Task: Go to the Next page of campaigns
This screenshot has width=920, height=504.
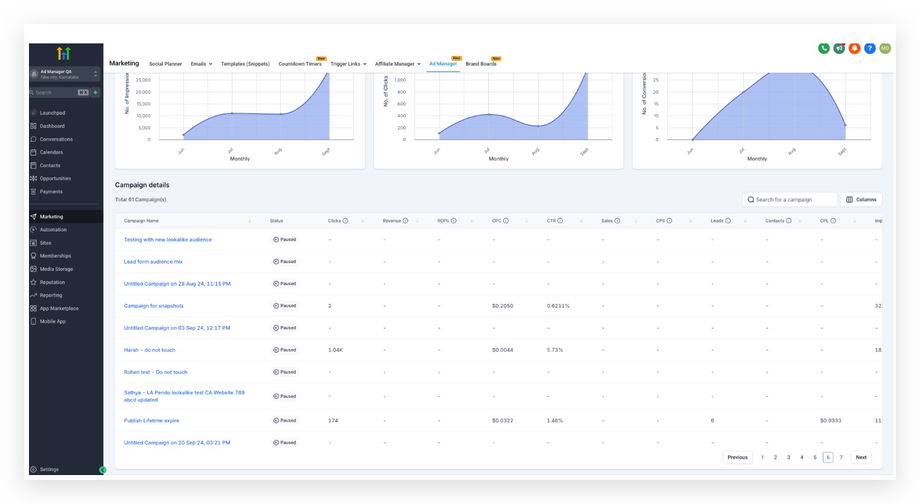Action: click(x=861, y=457)
